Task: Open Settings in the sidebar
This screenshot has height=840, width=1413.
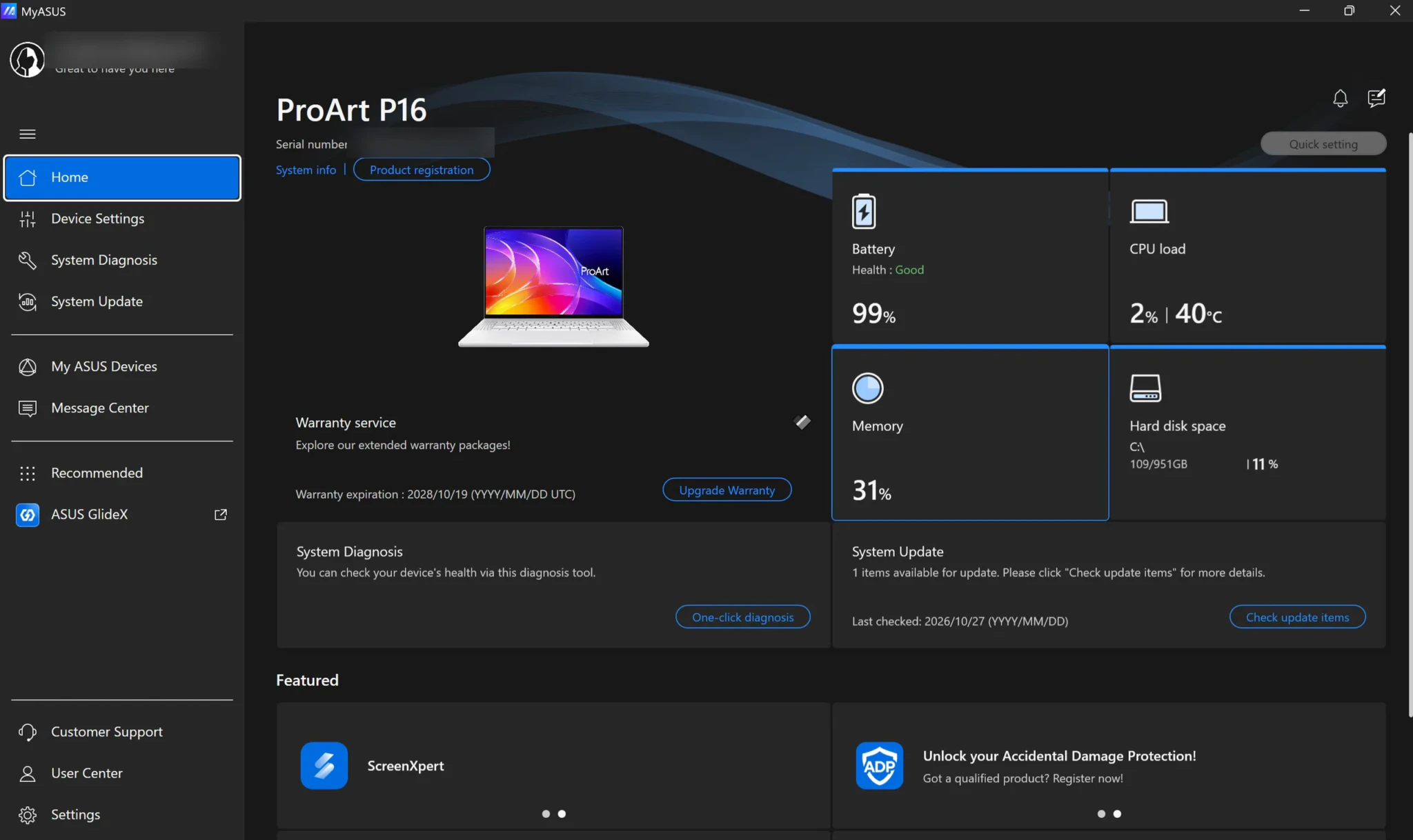Action: [x=122, y=814]
